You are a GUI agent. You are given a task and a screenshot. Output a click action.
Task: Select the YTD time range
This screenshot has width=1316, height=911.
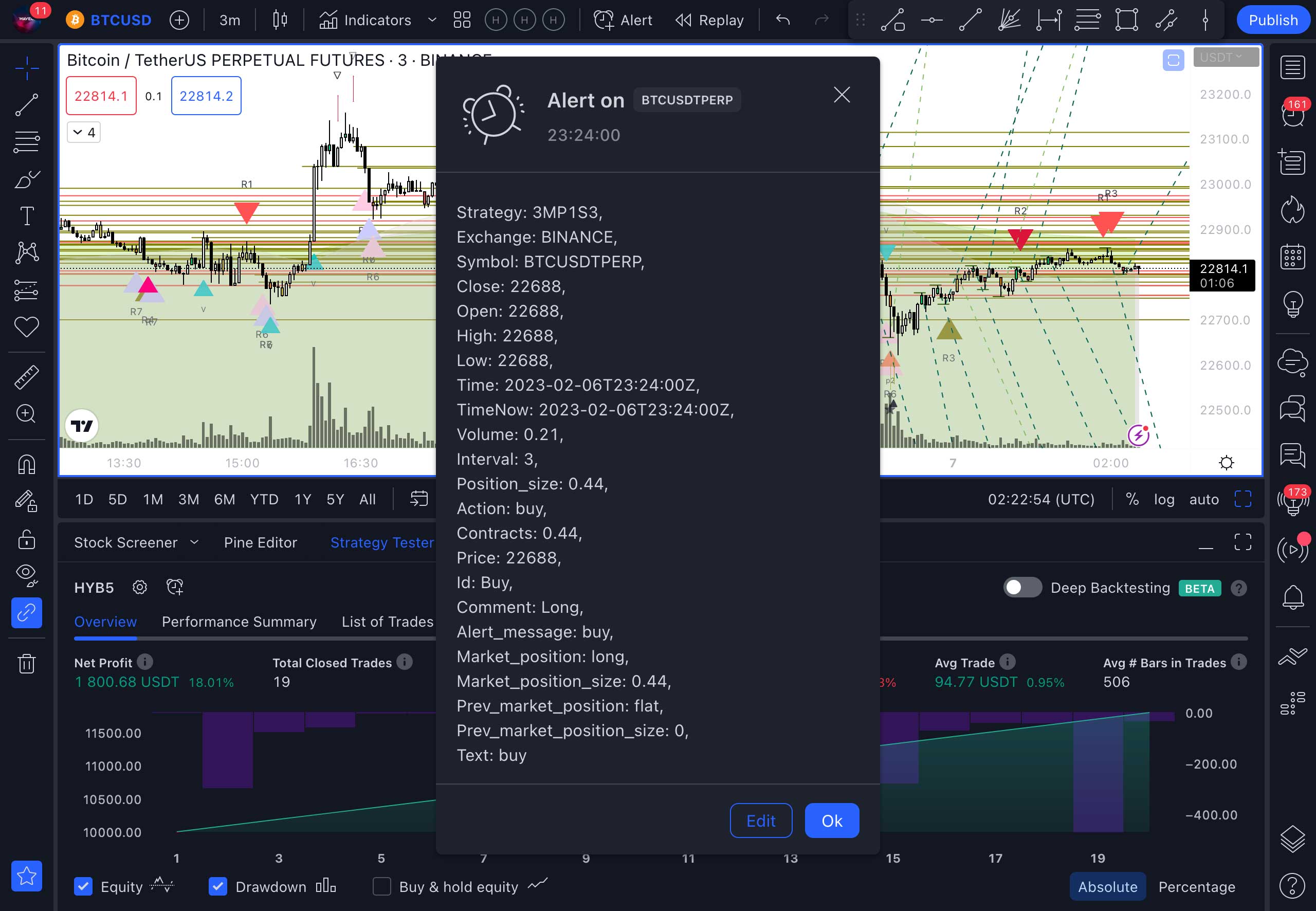[x=264, y=499]
